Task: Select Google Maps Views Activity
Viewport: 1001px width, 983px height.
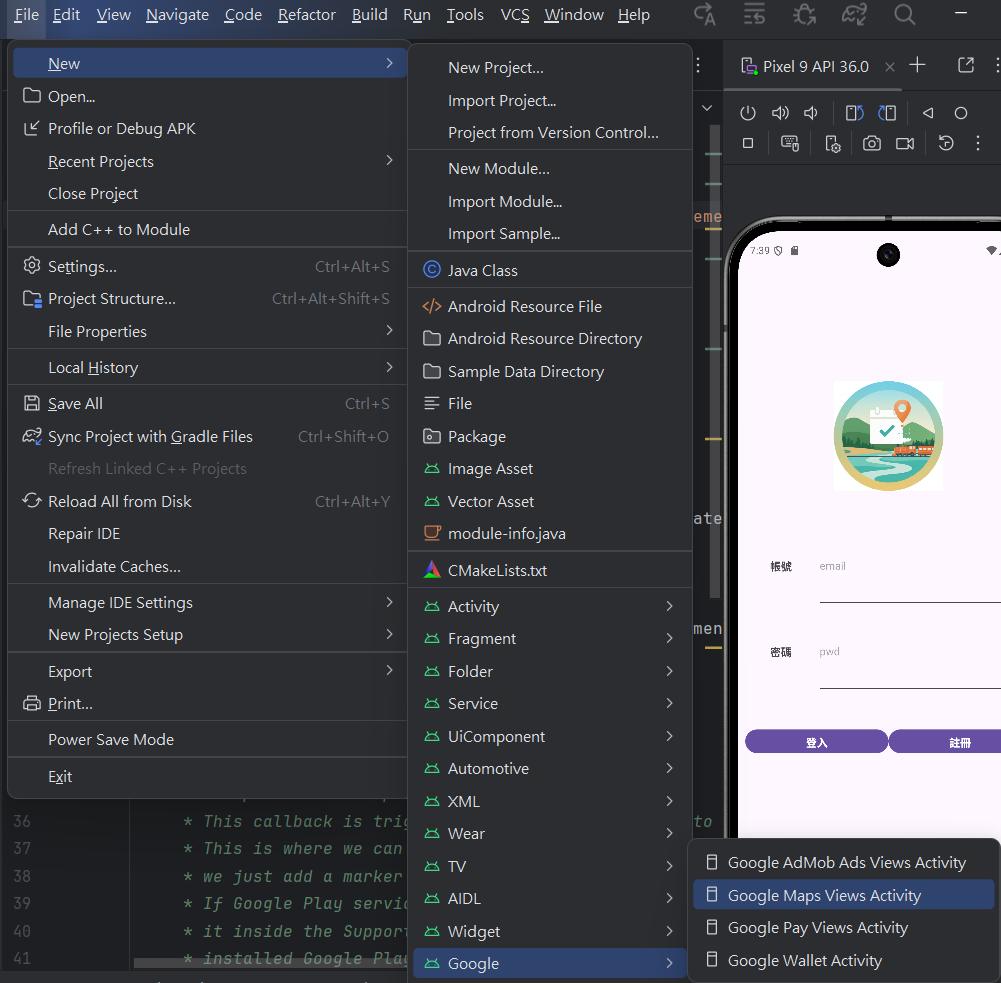Action: click(x=843, y=895)
